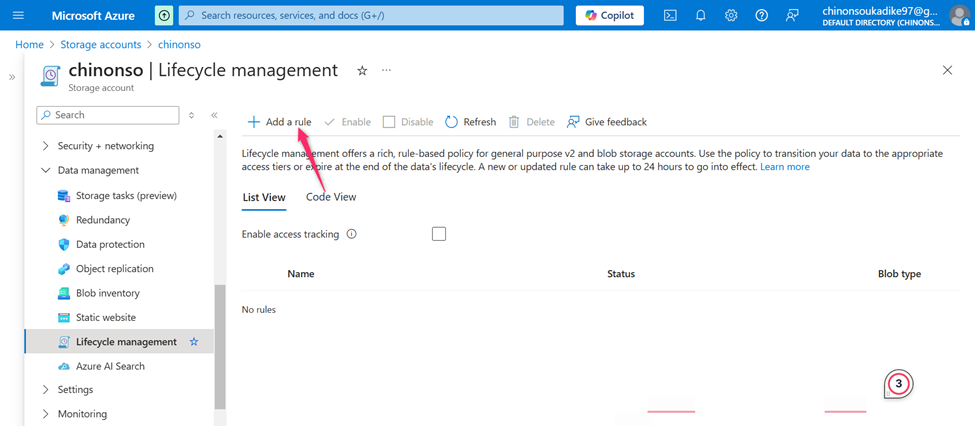Focus the global search resources box
This screenshot has height=426, width=975.
[x=371, y=16]
